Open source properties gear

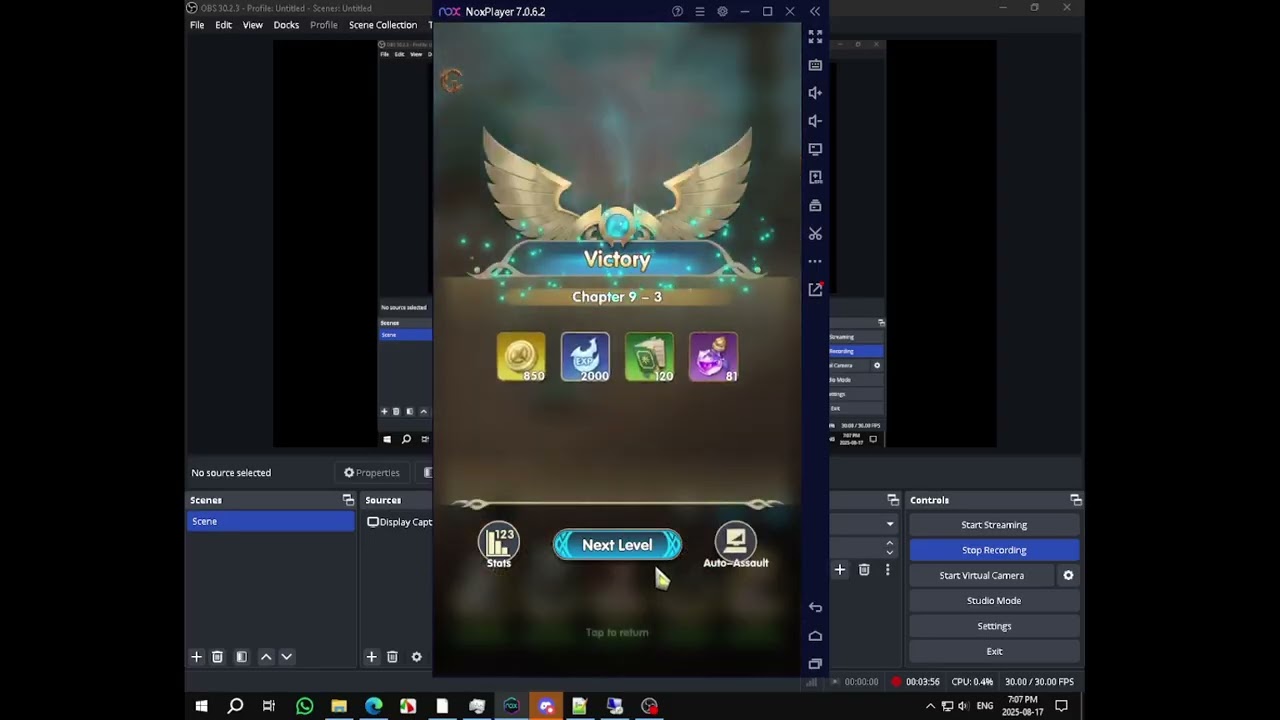(x=416, y=657)
